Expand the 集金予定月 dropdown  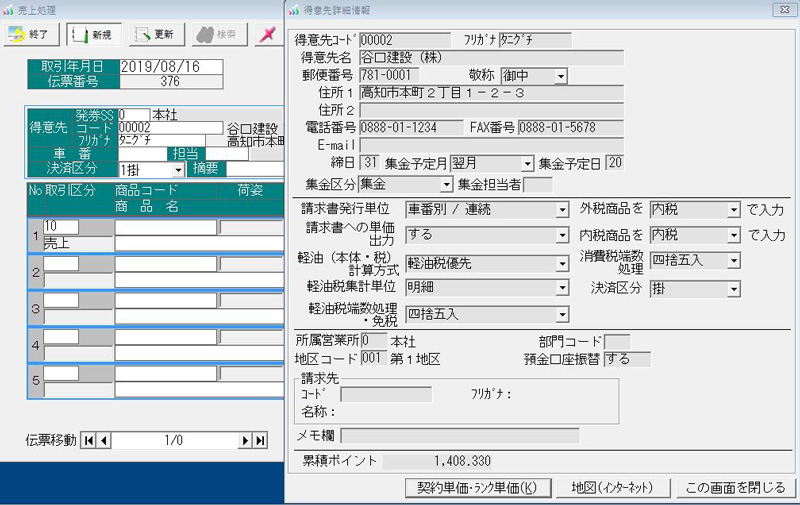(527, 163)
